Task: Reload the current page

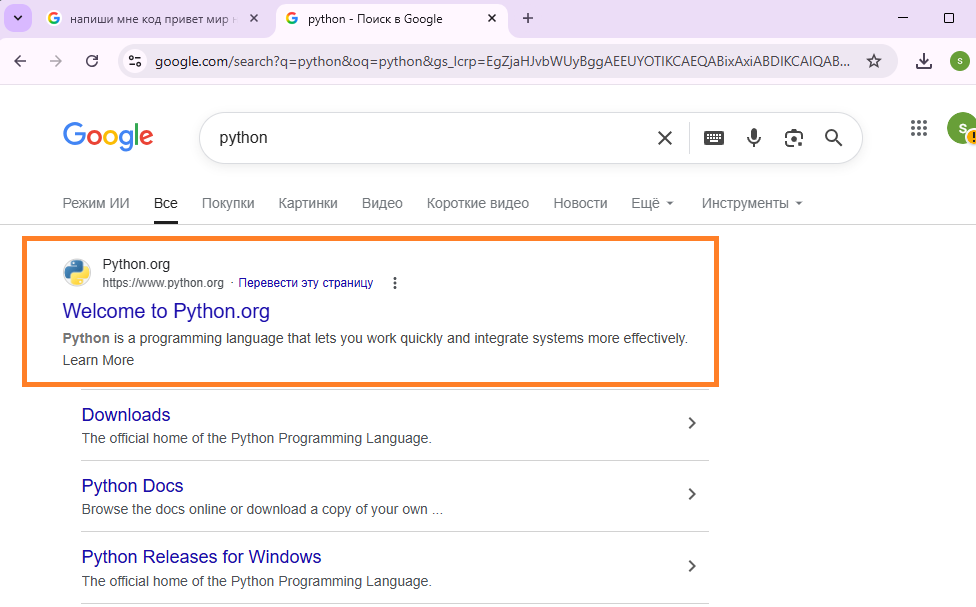Action: coord(91,60)
